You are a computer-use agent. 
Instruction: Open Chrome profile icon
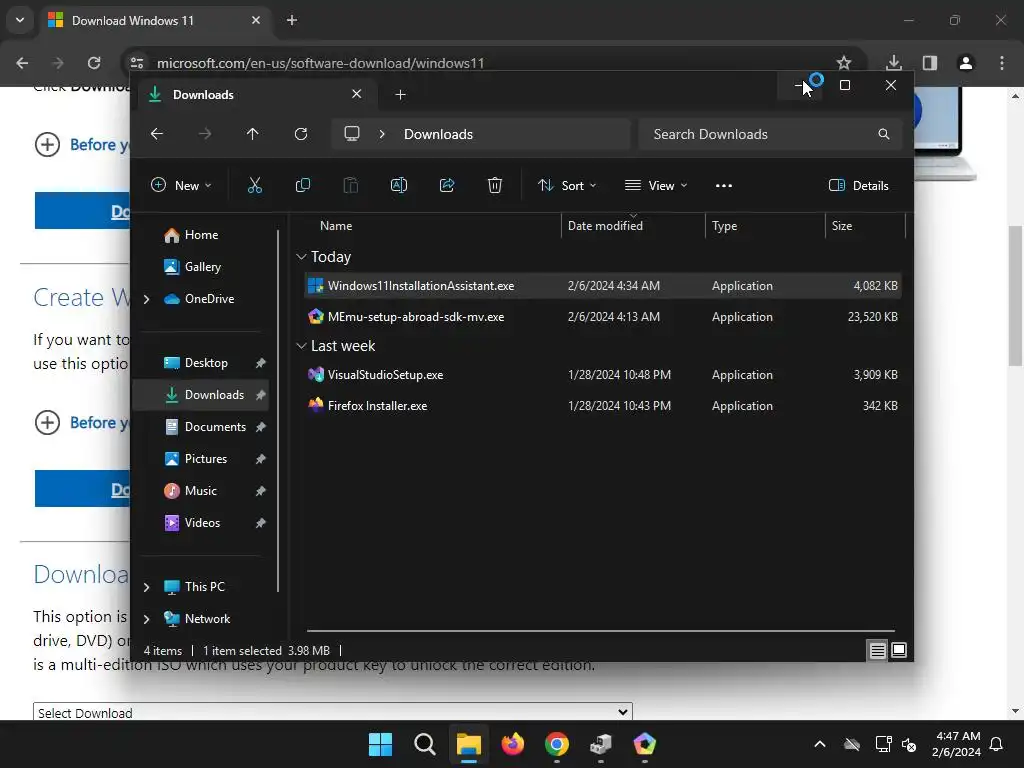965,63
